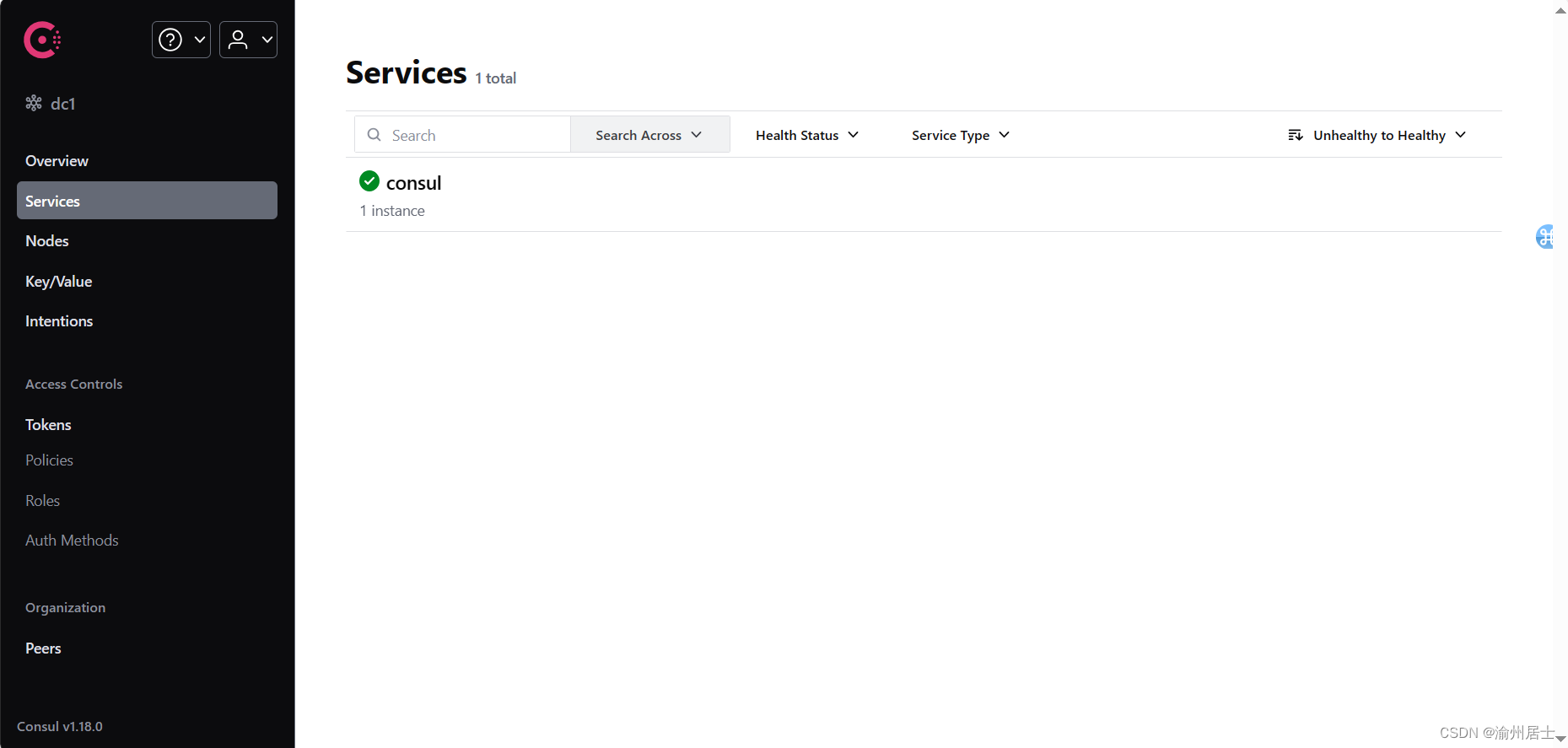The height and width of the screenshot is (748, 1568).
Task: Click the green health check icon of consul
Action: tap(369, 180)
